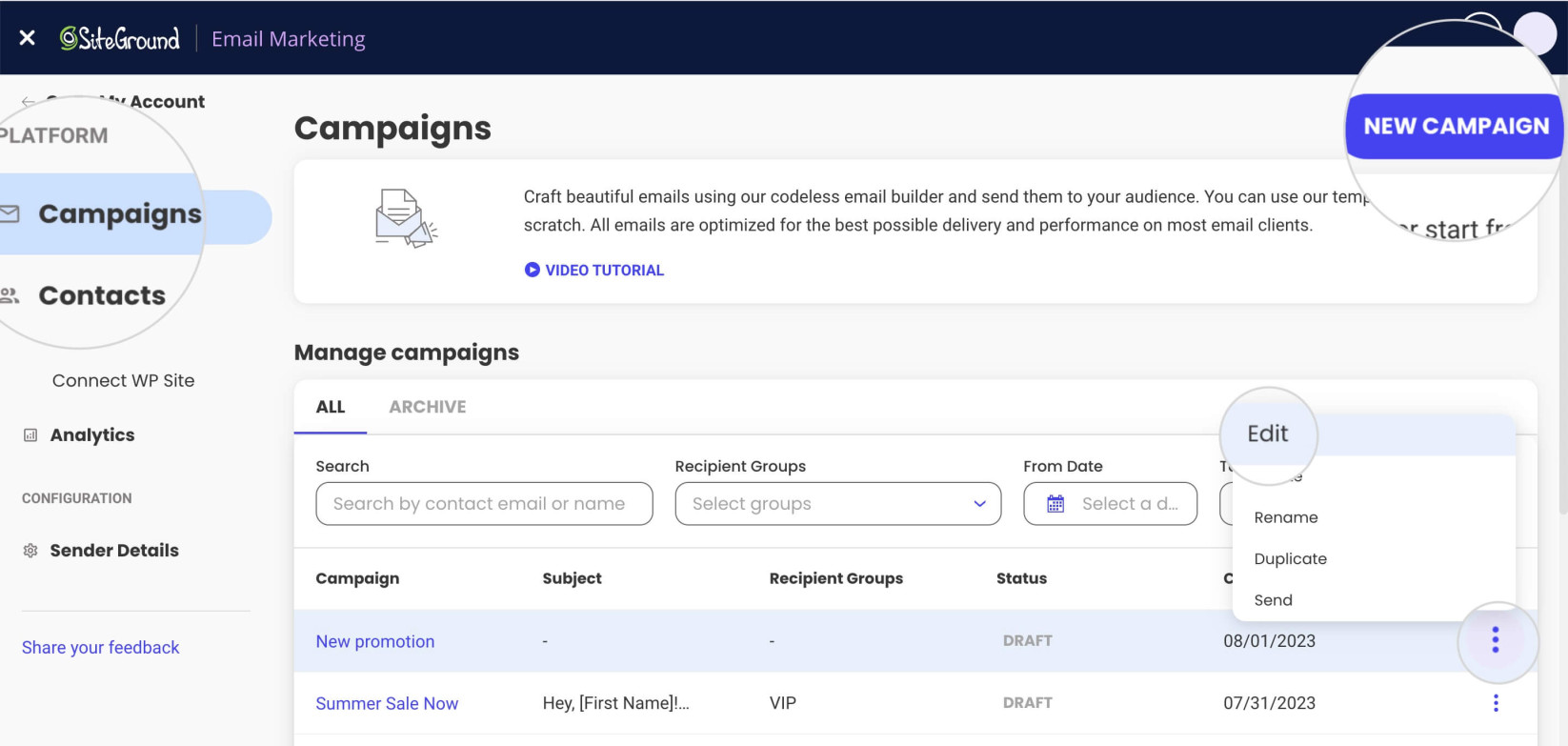Click the CONFIGURATION section label

pos(77,498)
